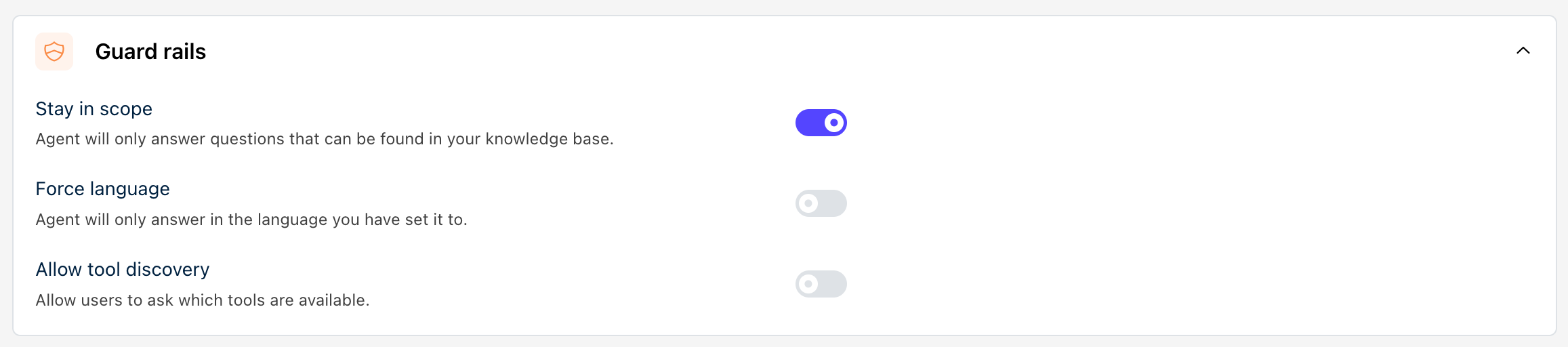This screenshot has height=347, width=1568.
Task: Click the knowledge base description under Stay in scope
Action: click(324, 139)
